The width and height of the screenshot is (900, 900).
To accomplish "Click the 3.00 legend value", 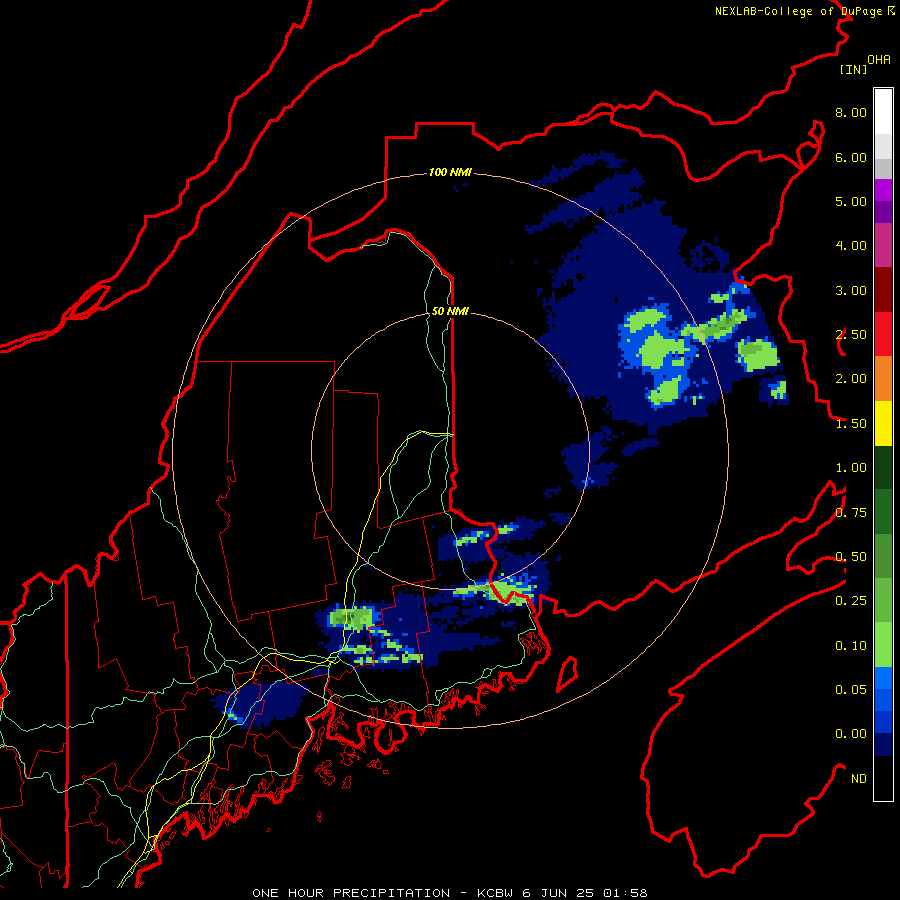I will click(851, 290).
